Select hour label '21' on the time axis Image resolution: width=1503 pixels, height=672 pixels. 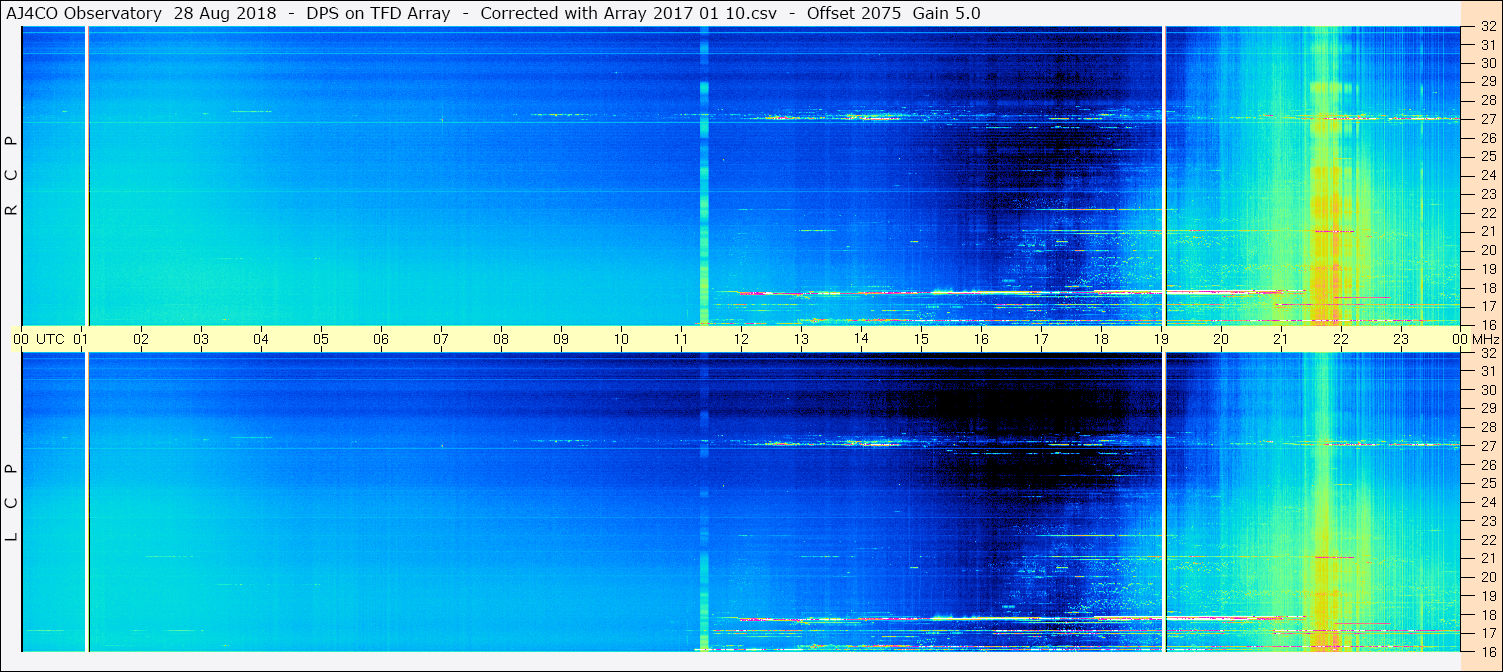[x=1281, y=339]
